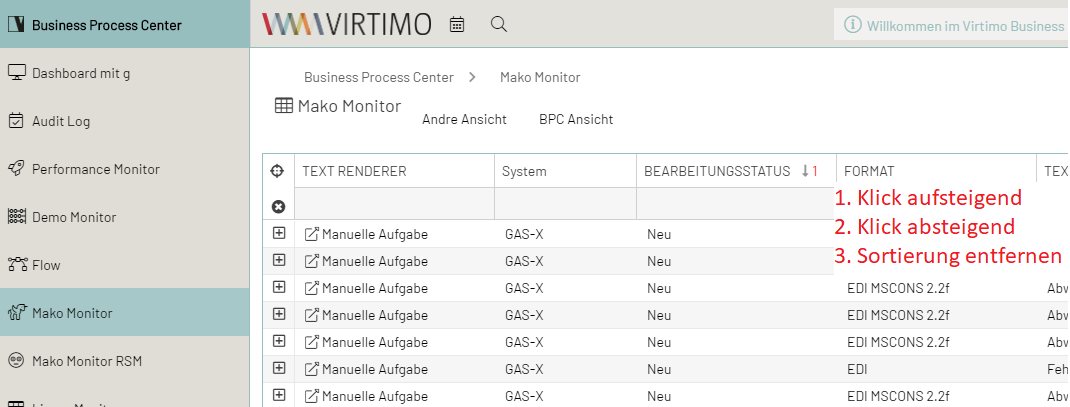Click Business Process Center breadcrumb link

pos(378,77)
